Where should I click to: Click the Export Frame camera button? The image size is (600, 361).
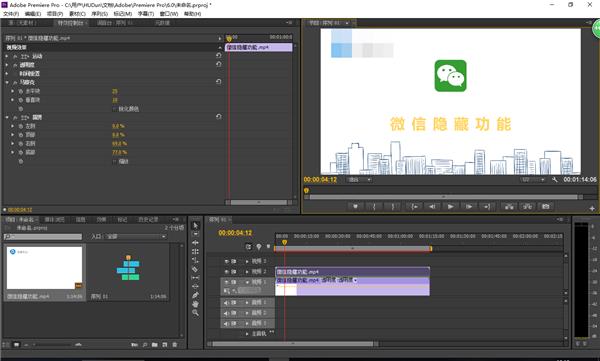[546, 206]
